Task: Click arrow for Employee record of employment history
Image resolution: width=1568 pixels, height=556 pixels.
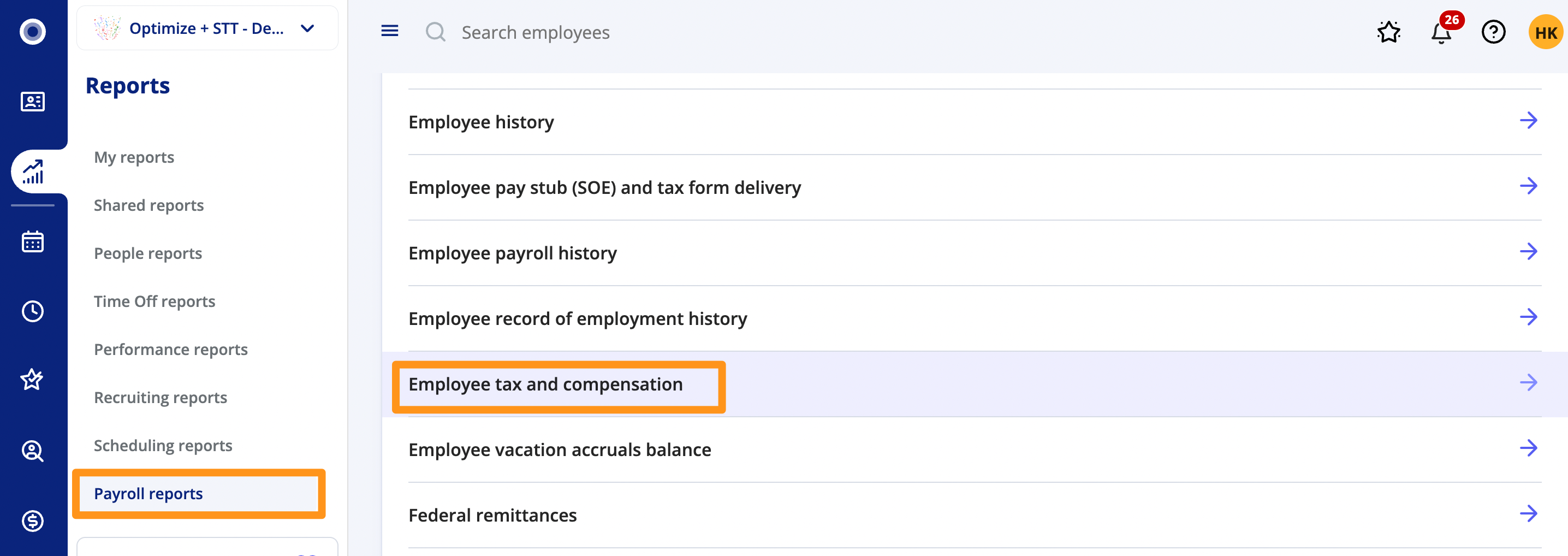Action: pyautogui.click(x=1529, y=317)
